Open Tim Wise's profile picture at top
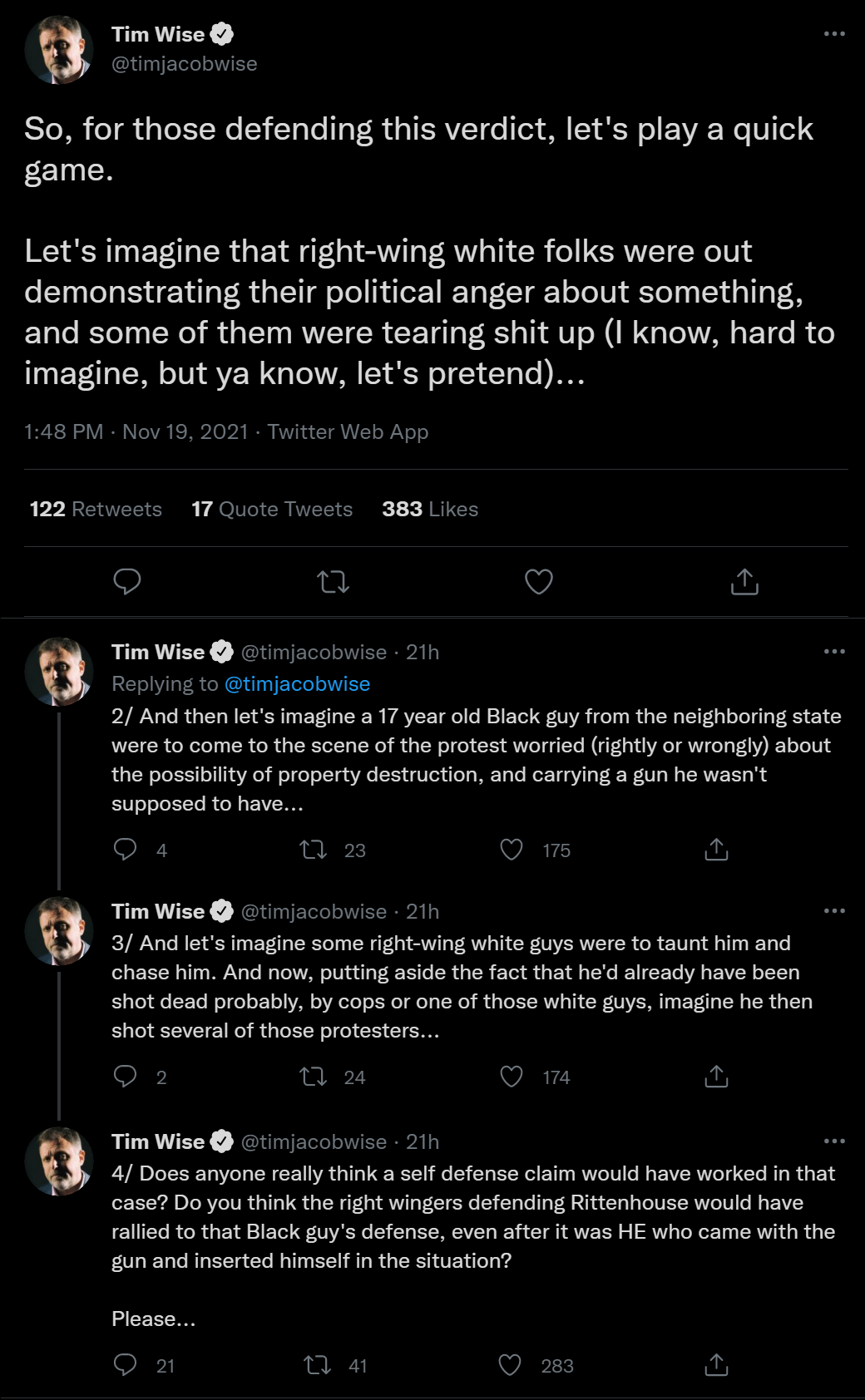Viewport: 865px width, 1400px height. point(58,50)
